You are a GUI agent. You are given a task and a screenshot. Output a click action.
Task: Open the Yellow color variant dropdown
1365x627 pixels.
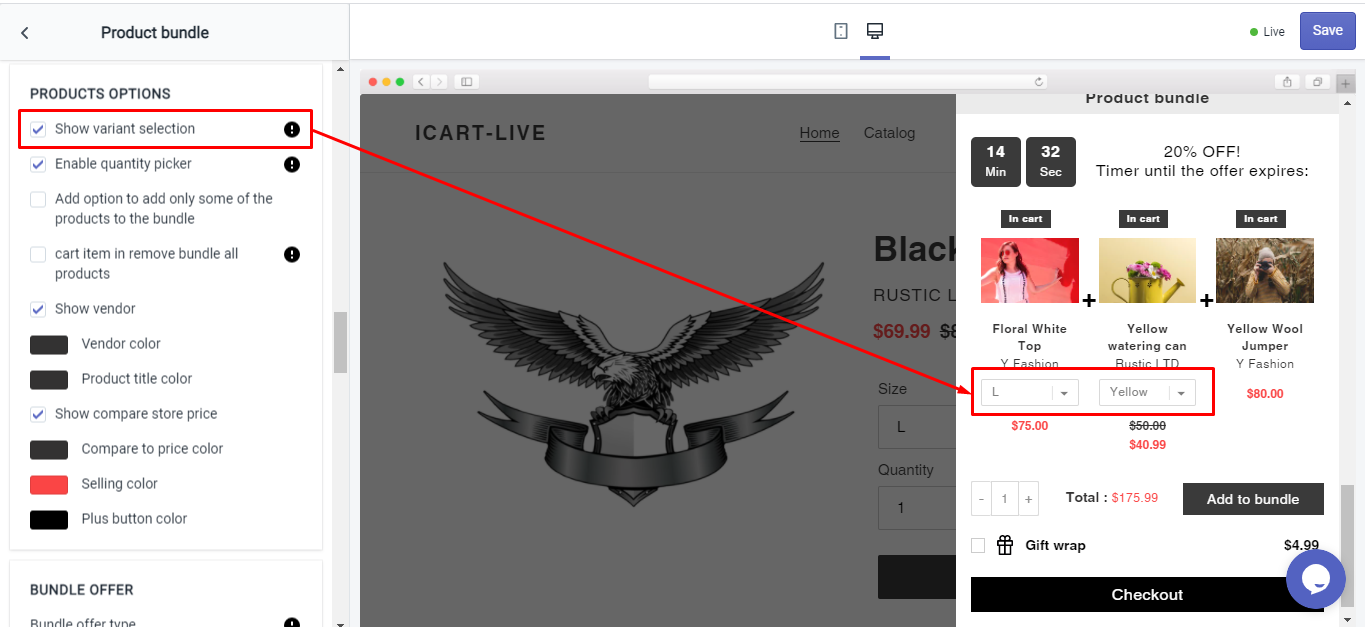point(1147,393)
